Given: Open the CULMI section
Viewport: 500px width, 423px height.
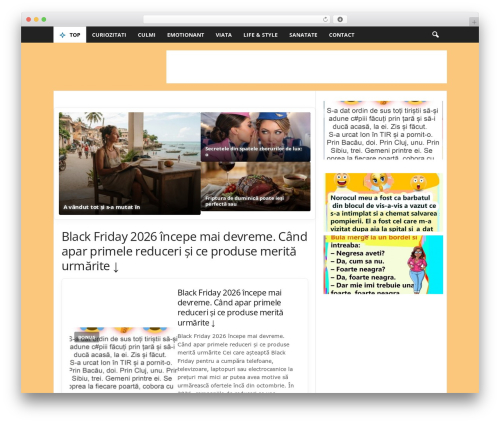Looking at the screenshot, I should click(x=146, y=35).
